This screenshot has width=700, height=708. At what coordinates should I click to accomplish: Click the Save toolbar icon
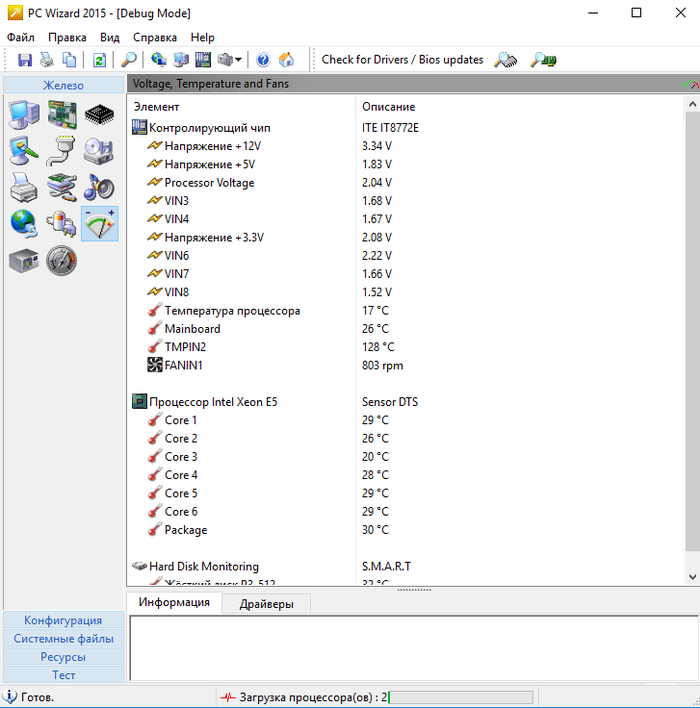pos(25,60)
